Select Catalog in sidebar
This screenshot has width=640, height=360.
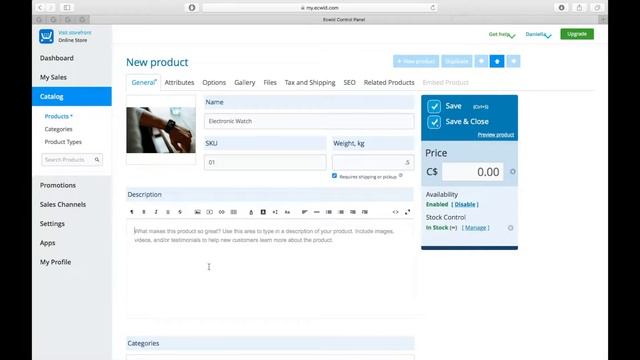tap(72, 96)
